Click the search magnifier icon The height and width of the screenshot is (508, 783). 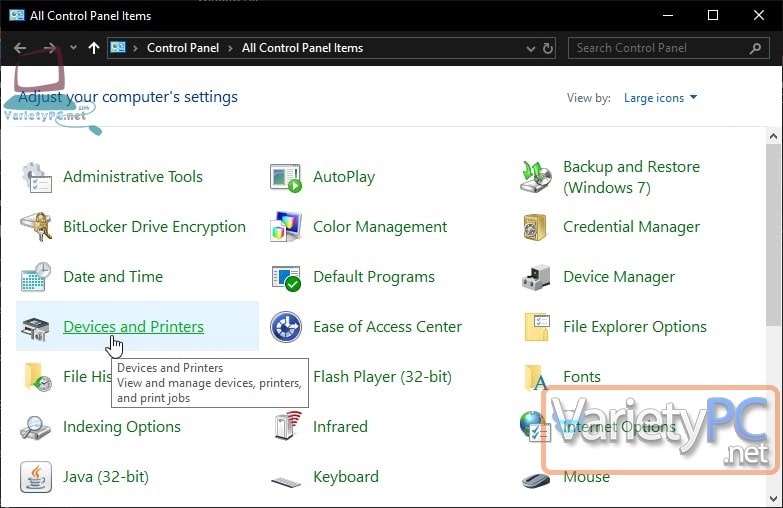pyautogui.click(x=756, y=48)
